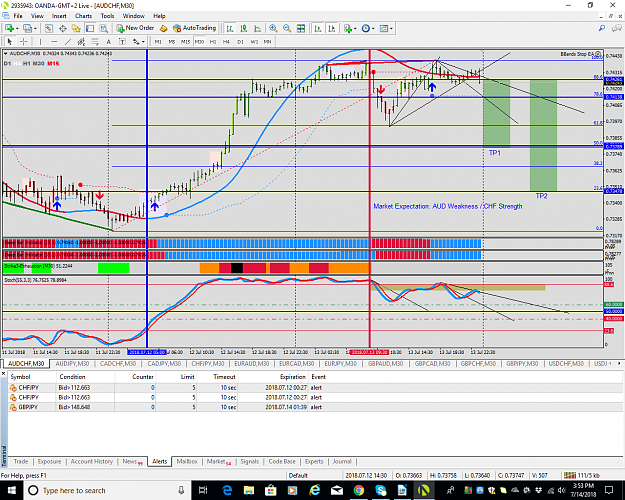Open the Experts terminal tab

314,461
